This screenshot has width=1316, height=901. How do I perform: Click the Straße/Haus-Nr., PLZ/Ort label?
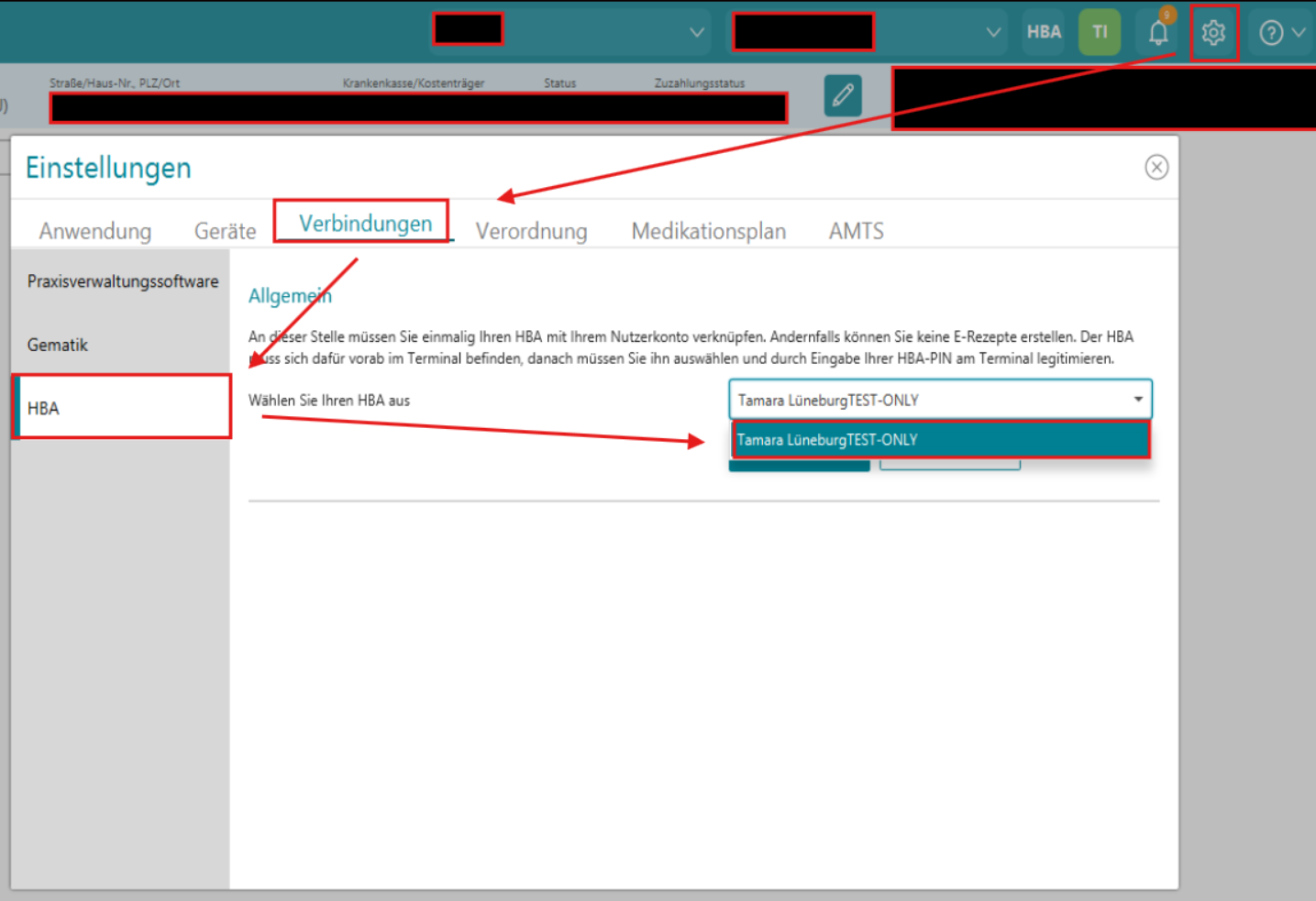(115, 83)
